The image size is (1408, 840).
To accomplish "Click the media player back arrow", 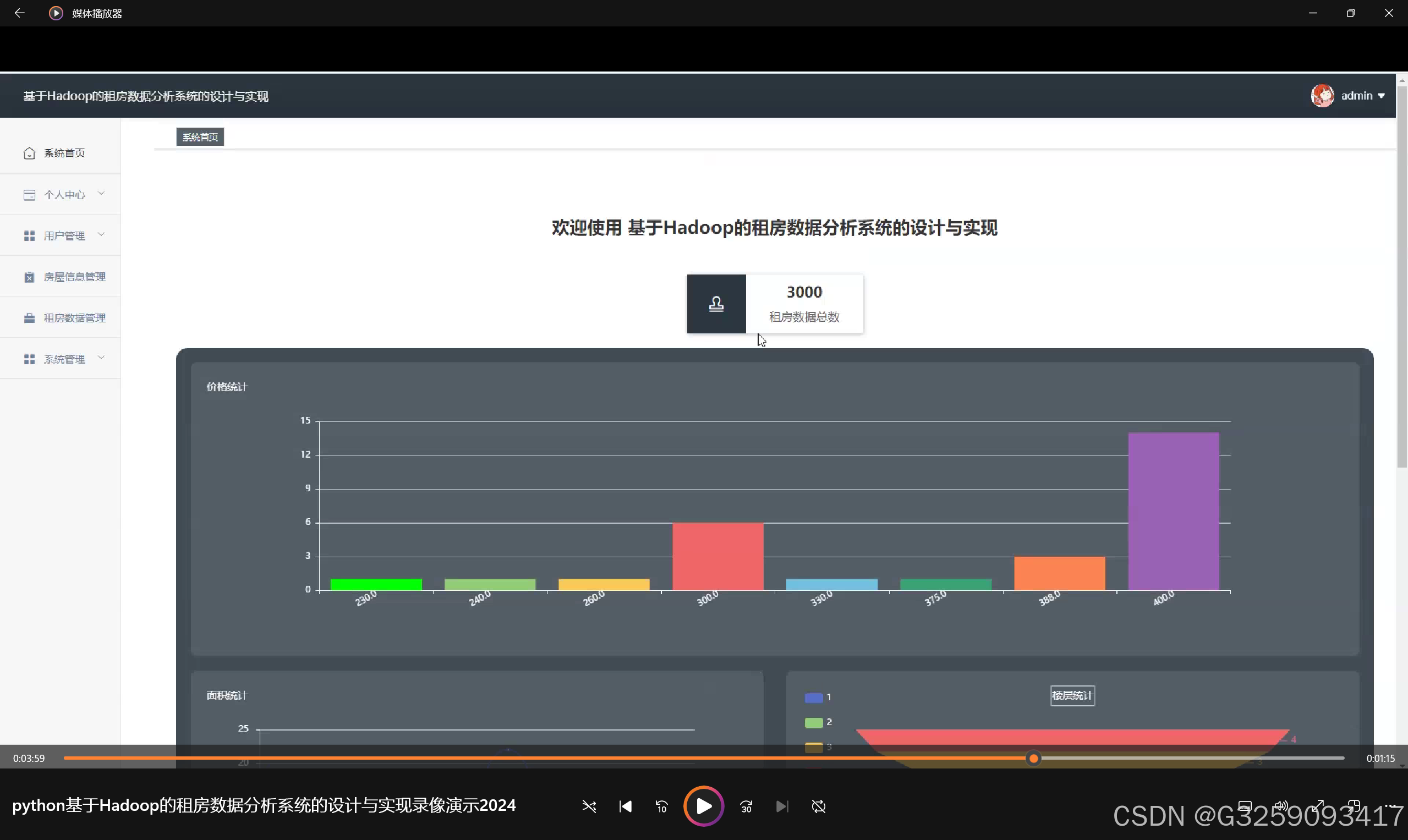I will (x=19, y=13).
